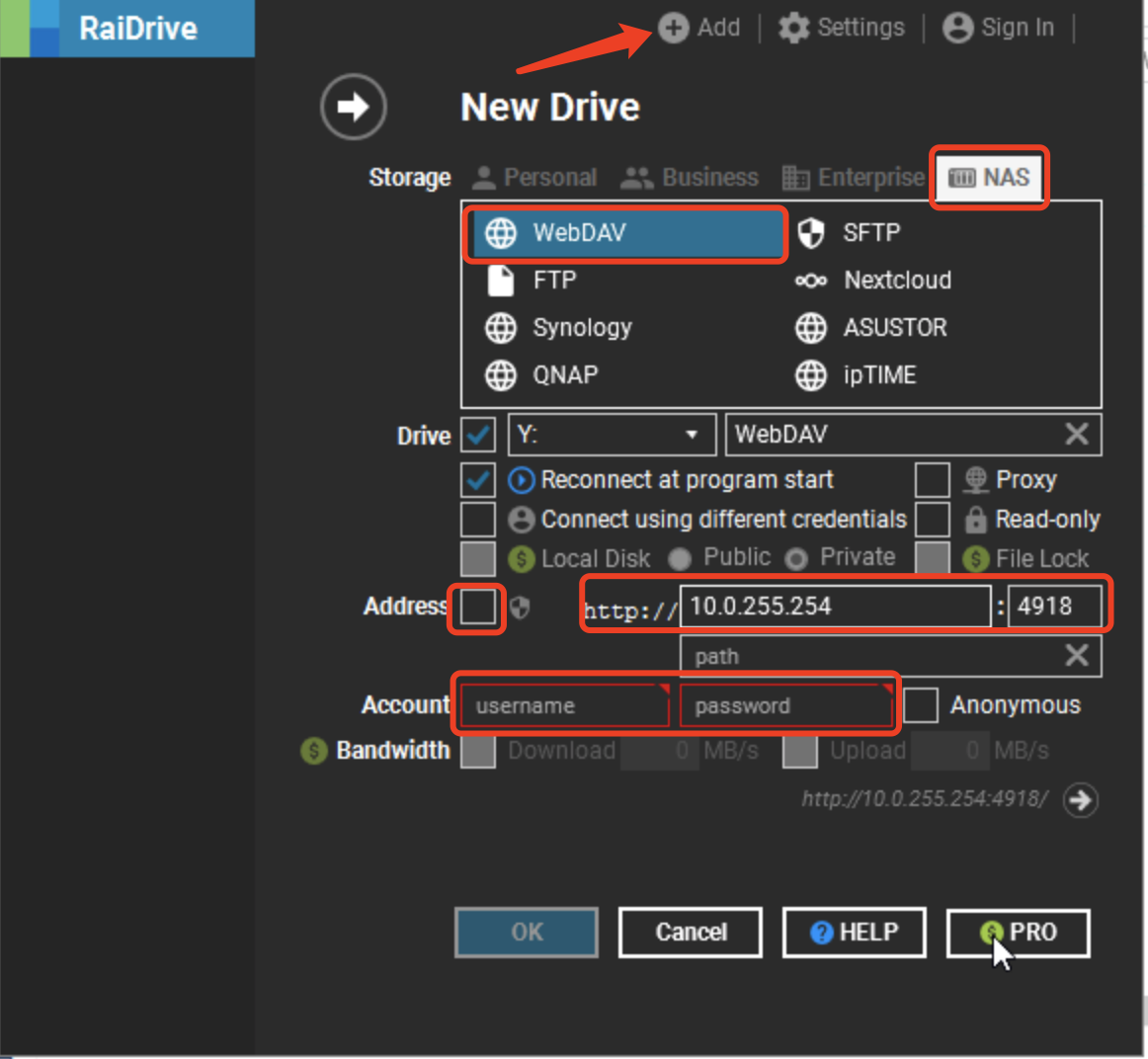The height and width of the screenshot is (1059, 1148).
Task: Click the Sign In account icon
Action: (x=957, y=28)
